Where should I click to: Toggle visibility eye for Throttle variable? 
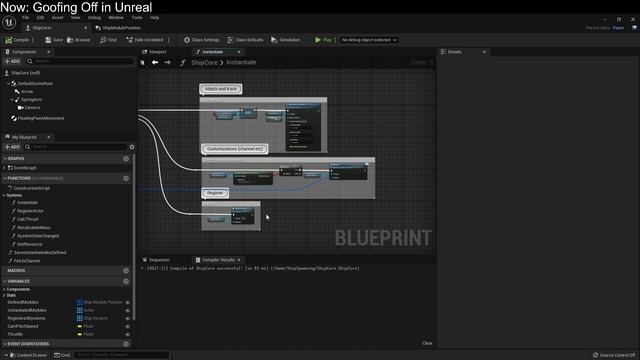click(128, 334)
